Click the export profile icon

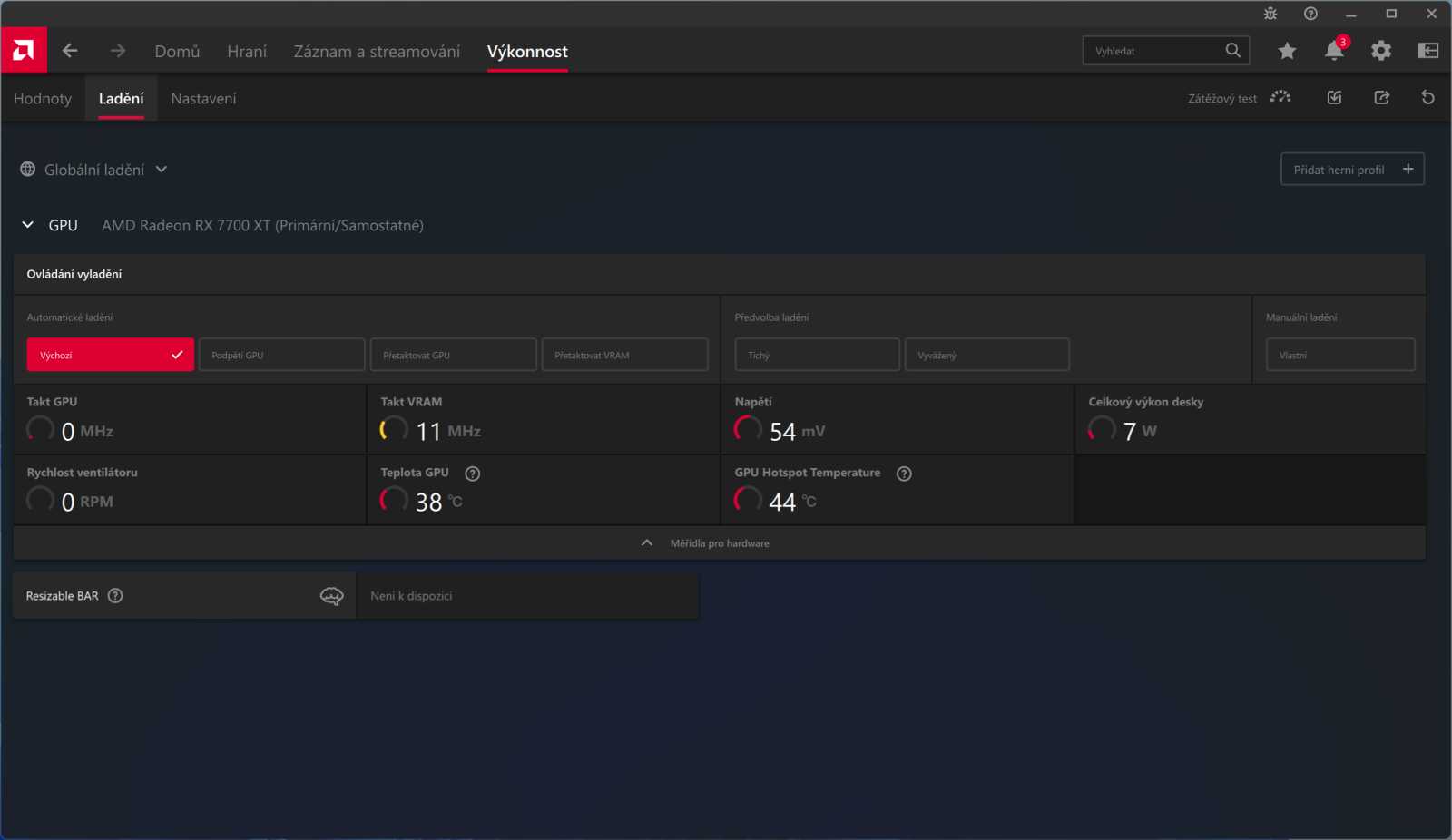coord(1381,97)
